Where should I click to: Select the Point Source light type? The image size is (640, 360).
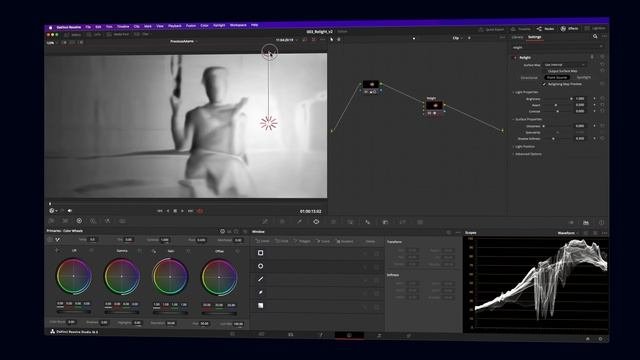click(557, 77)
